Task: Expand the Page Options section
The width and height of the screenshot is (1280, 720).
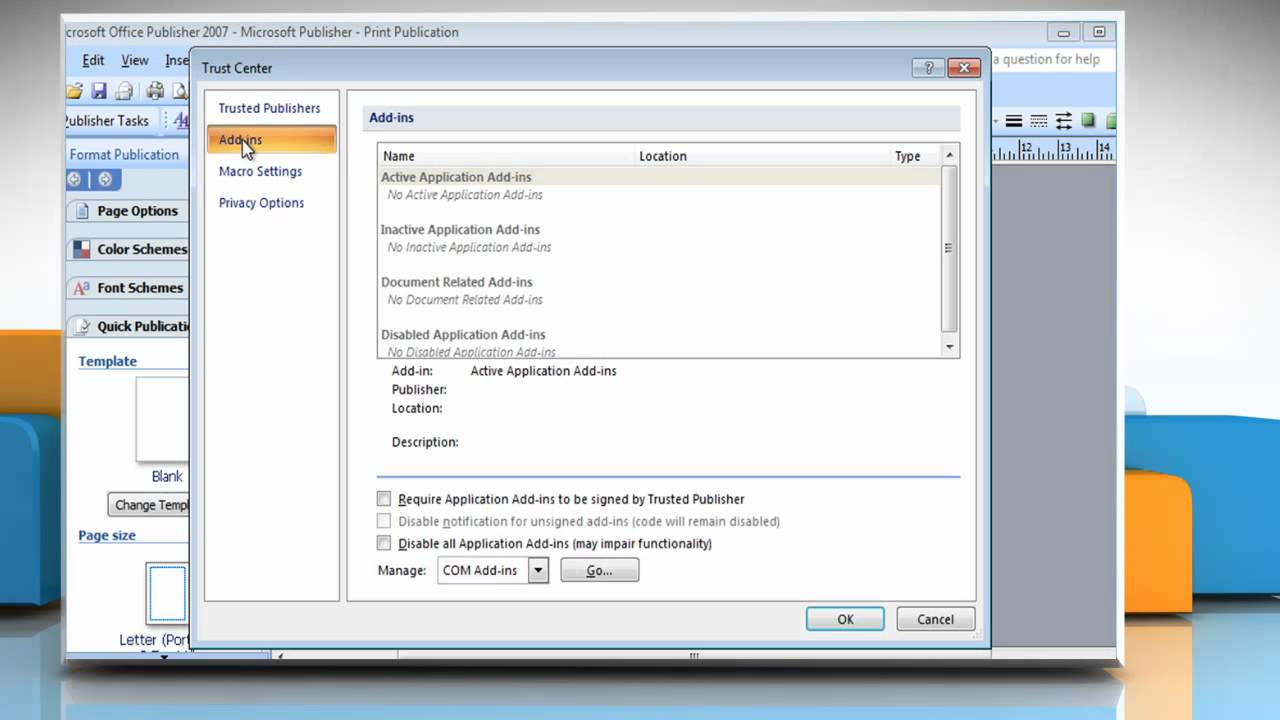Action: [128, 211]
